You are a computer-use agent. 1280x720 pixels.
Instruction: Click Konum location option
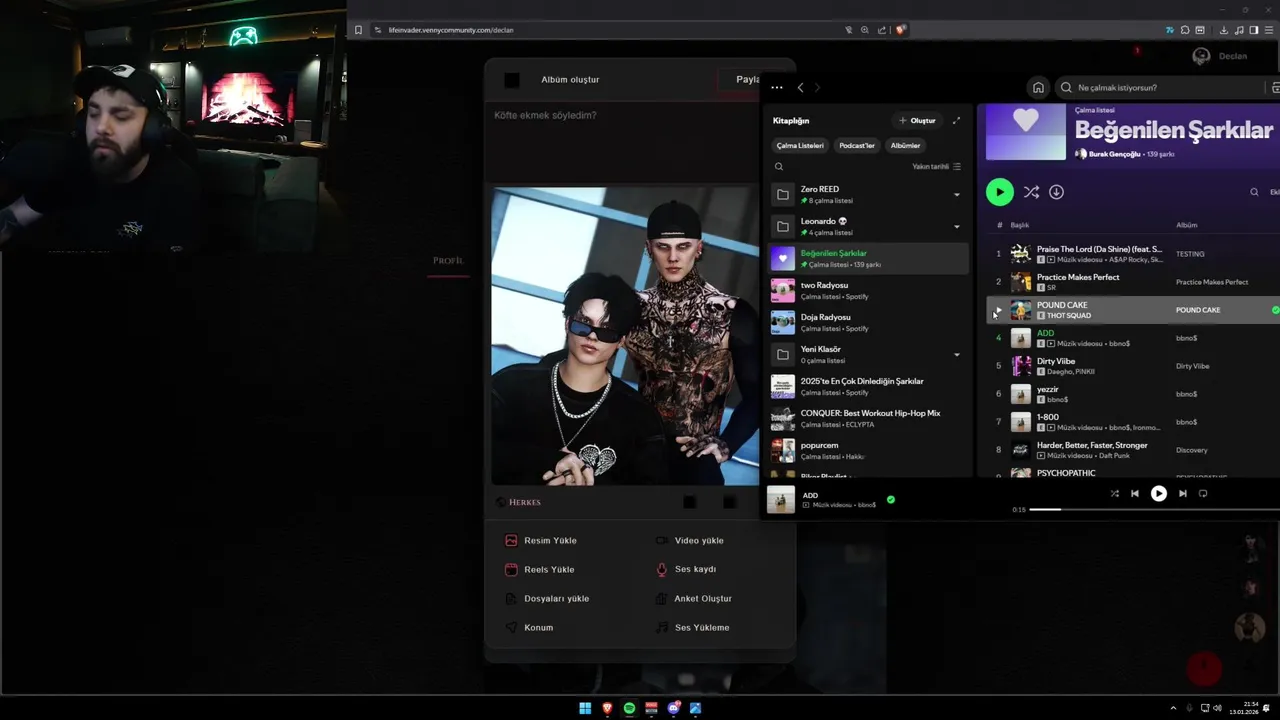tap(528, 627)
